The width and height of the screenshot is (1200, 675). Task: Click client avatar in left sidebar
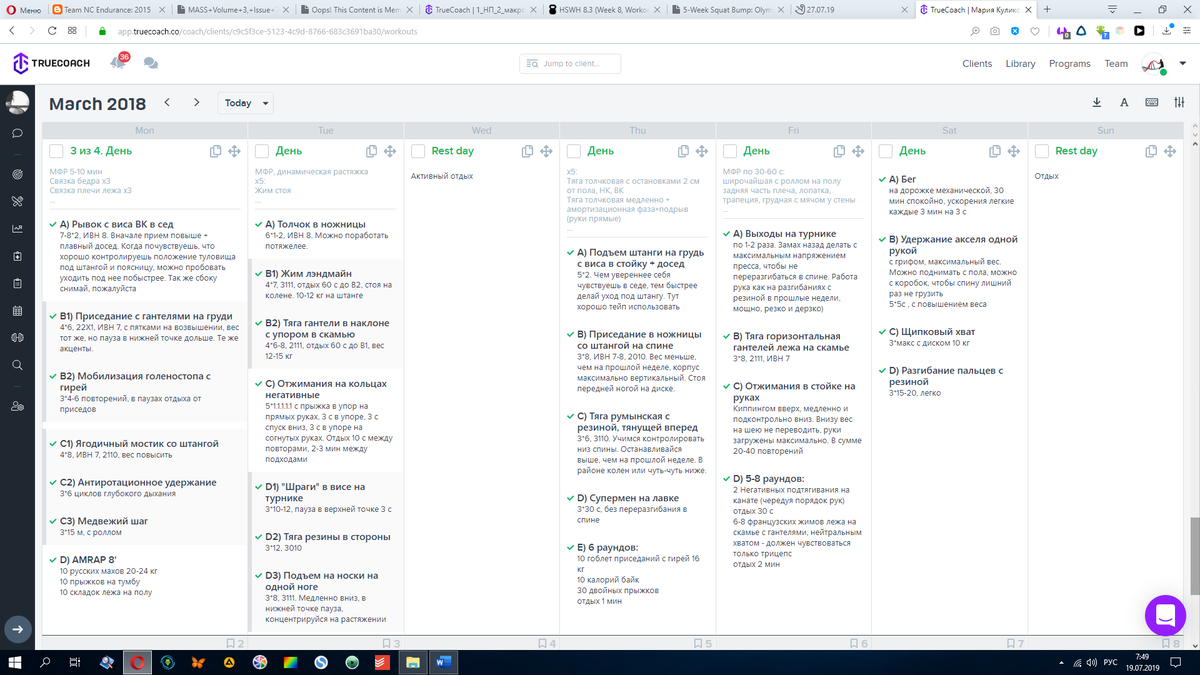[18, 102]
